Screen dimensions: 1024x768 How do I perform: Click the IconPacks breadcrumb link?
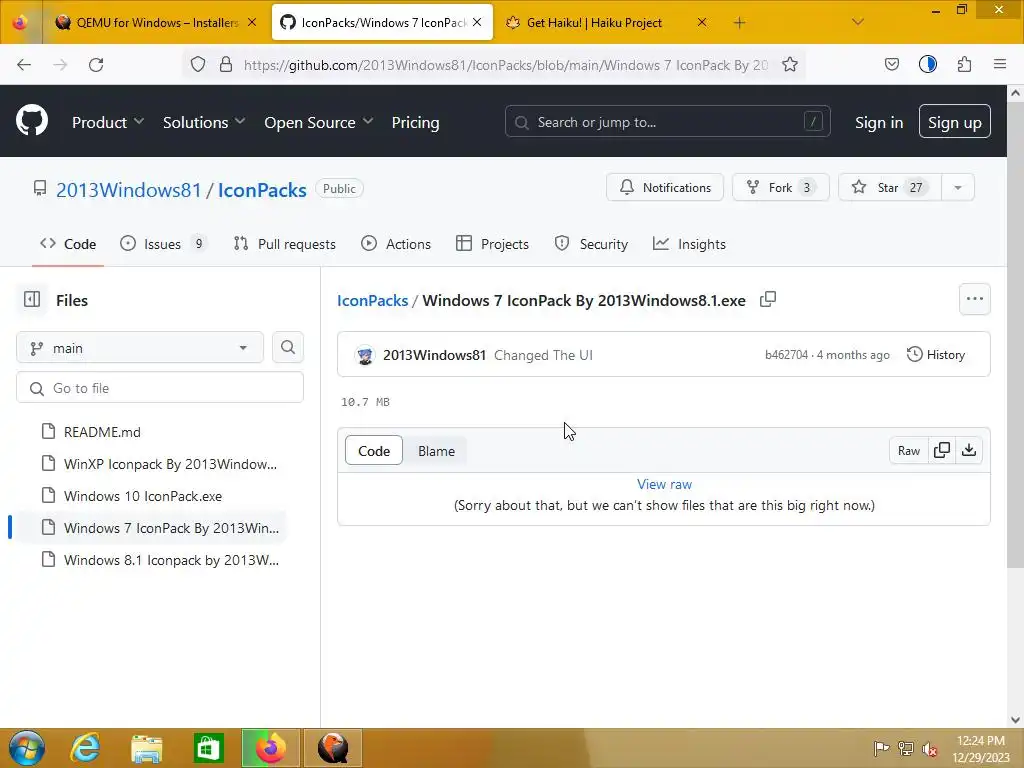[x=372, y=300]
